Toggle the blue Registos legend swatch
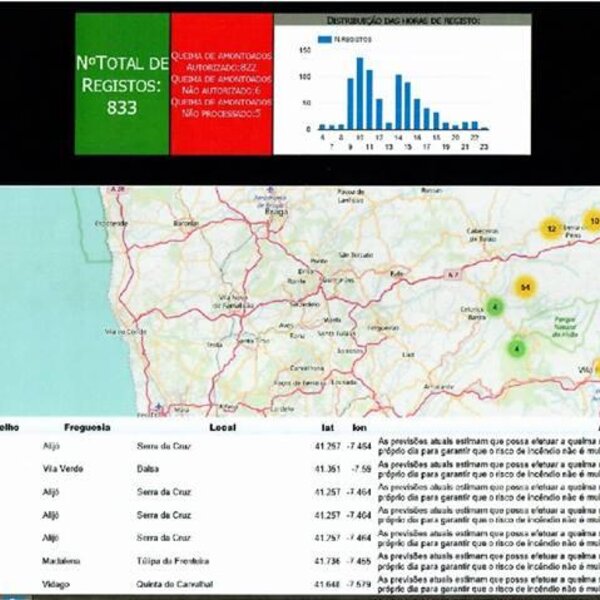 [x=323, y=39]
